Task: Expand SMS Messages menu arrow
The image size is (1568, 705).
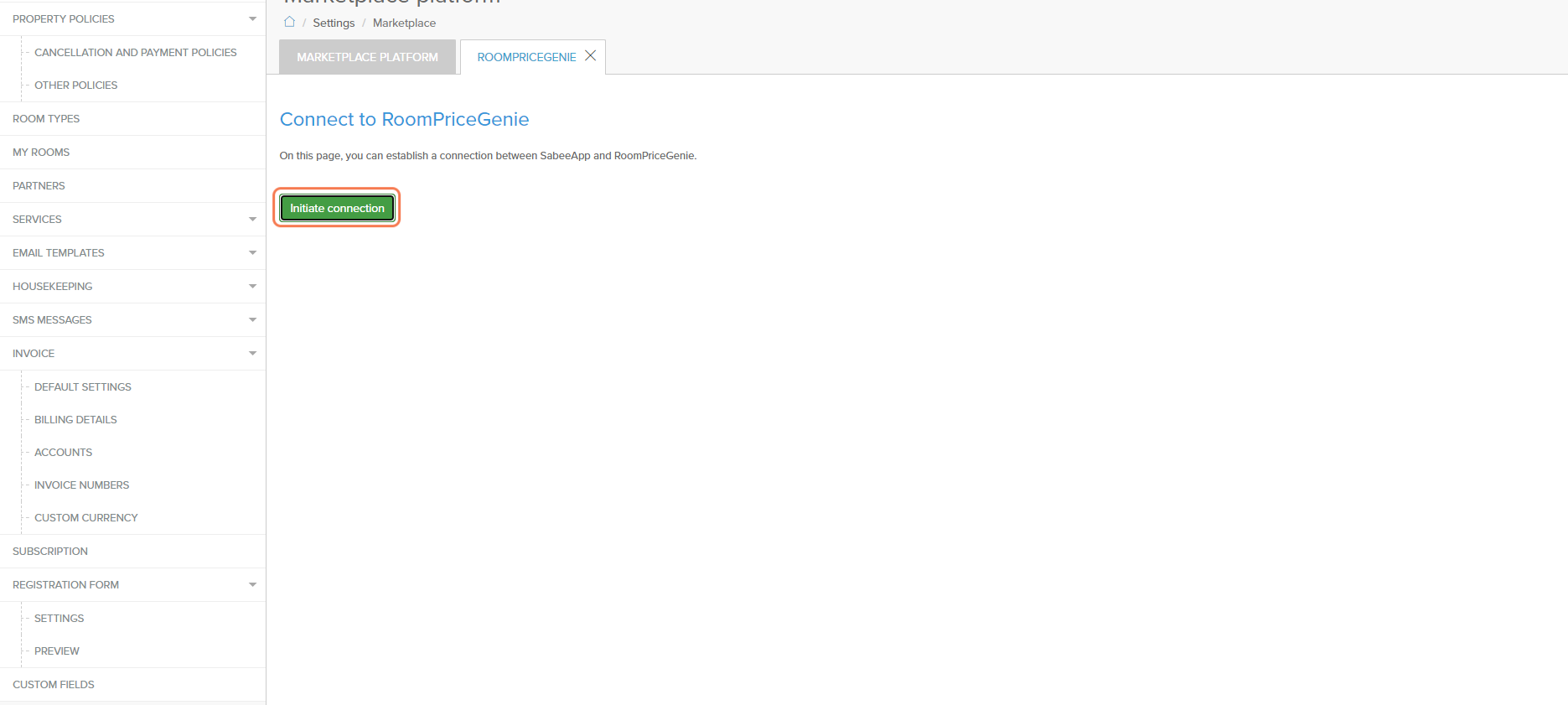Action: (x=252, y=319)
